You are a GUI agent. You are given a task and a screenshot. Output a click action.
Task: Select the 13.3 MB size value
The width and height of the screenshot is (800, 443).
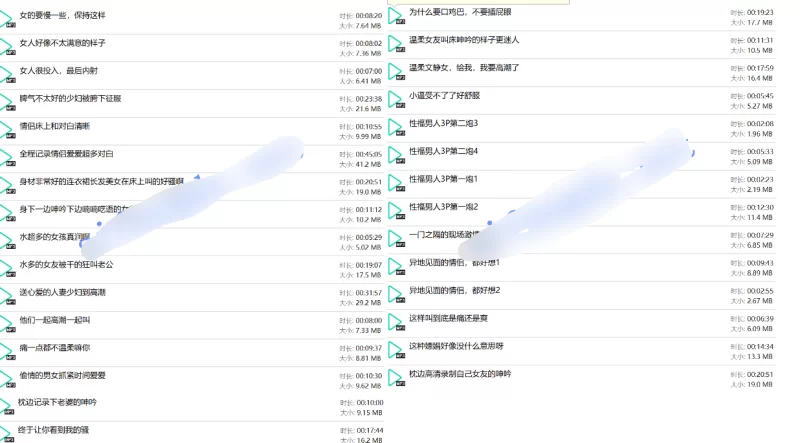[x=759, y=356]
